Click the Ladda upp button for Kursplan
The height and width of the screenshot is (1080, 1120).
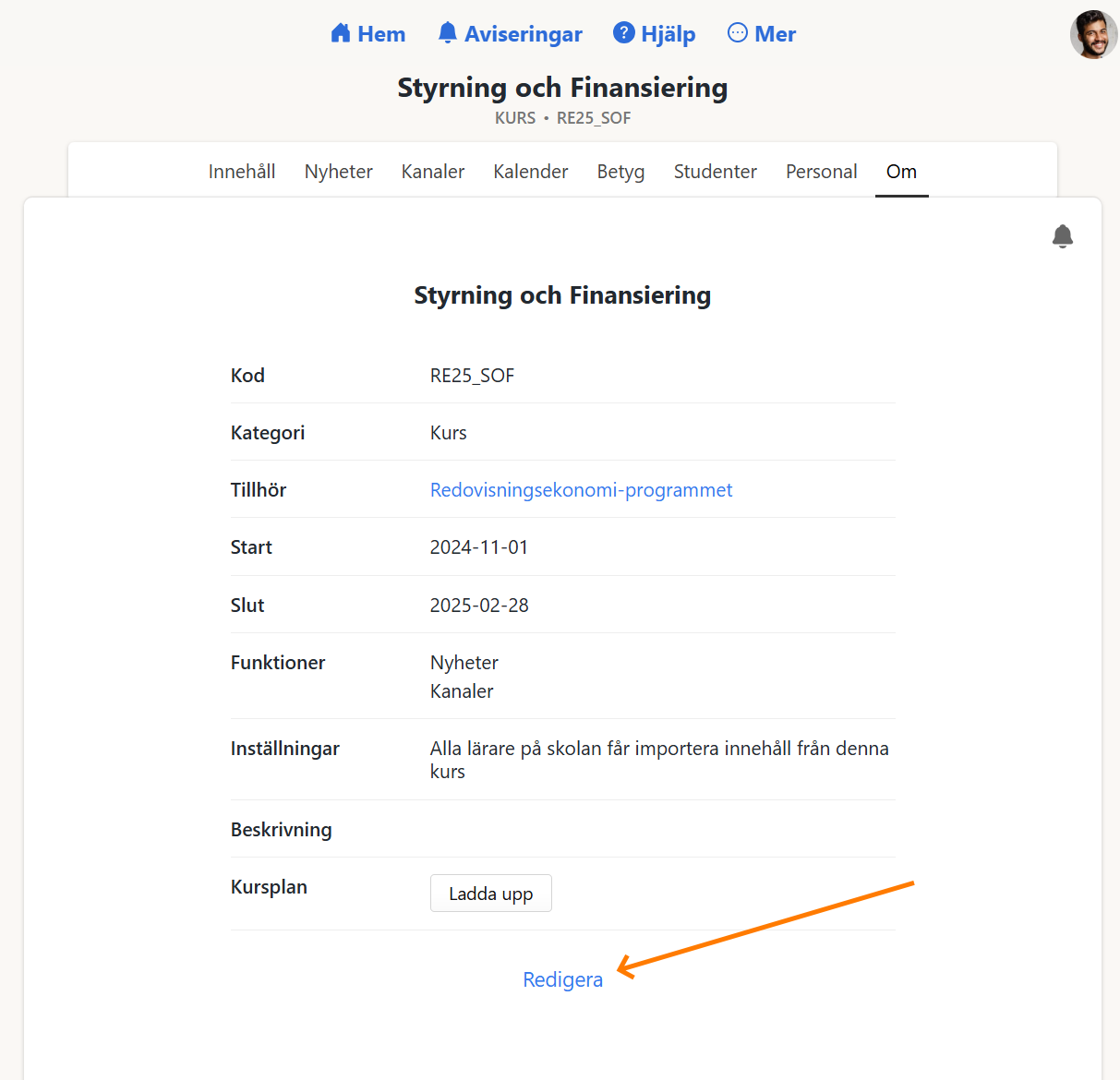491,894
